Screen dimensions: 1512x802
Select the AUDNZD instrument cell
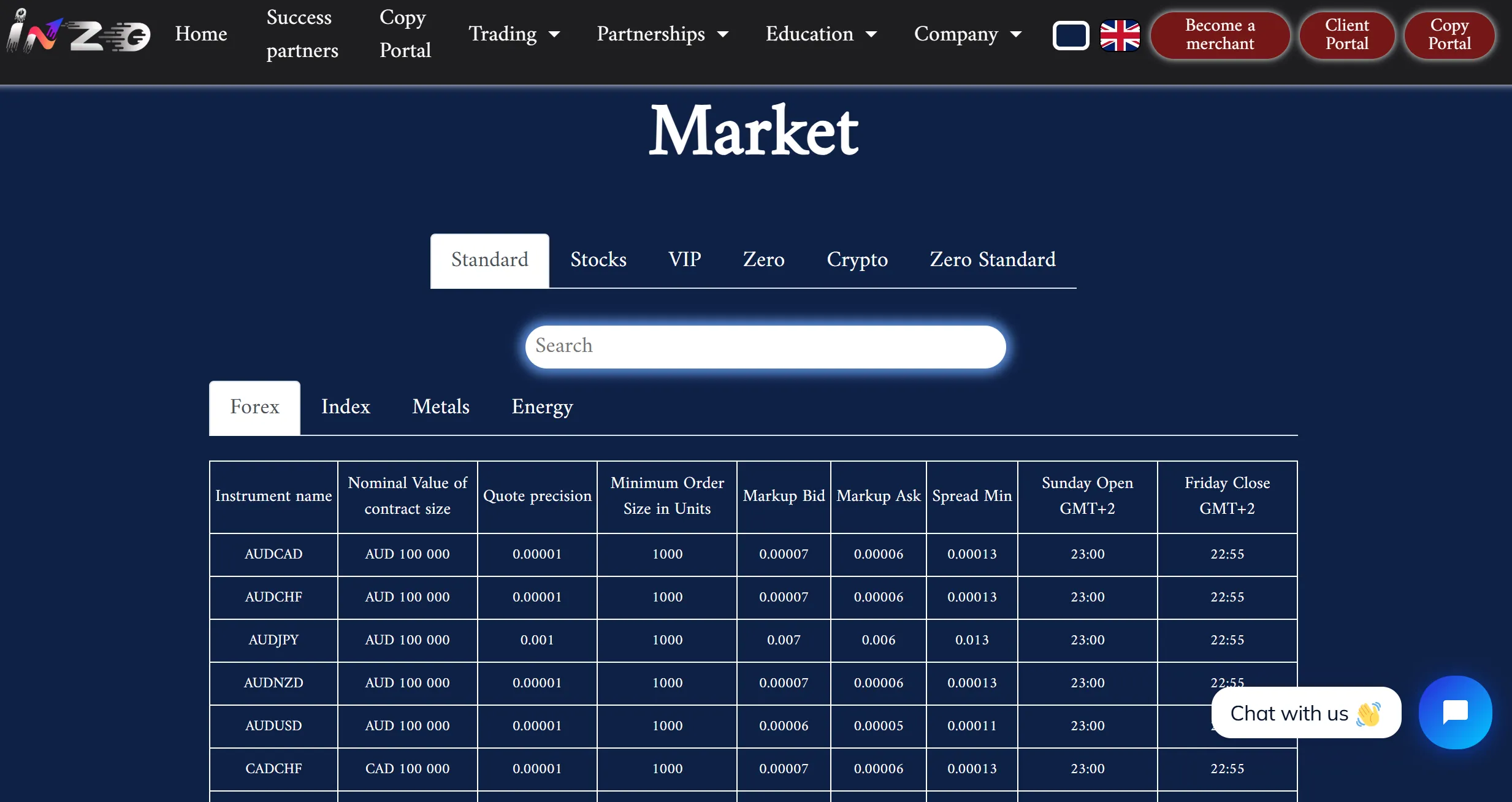coord(273,683)
